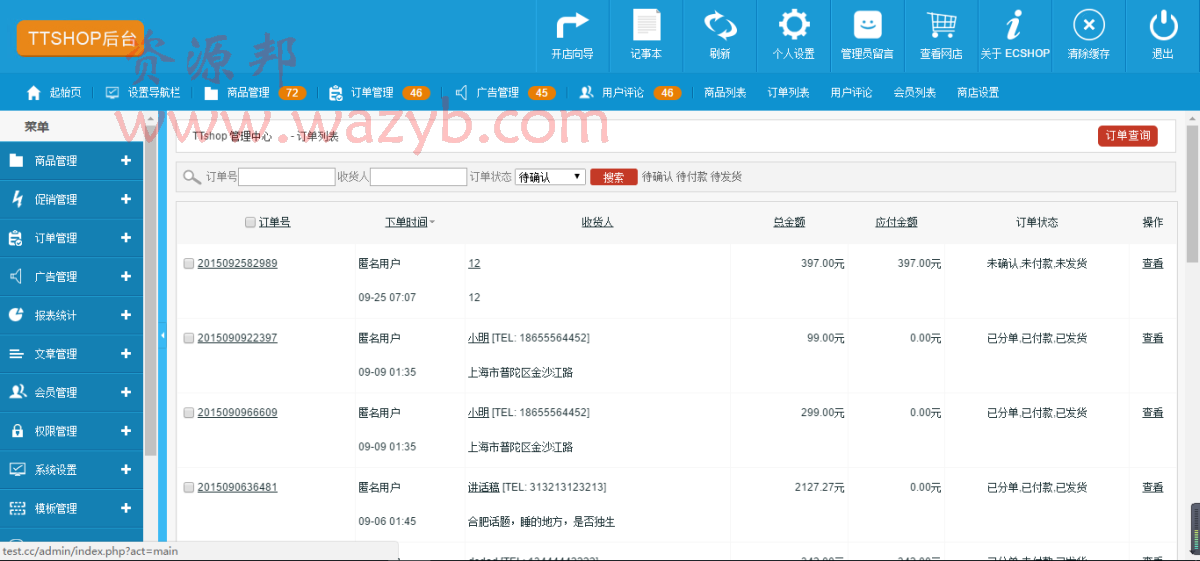Click sidebar 权限管理 lock icon
This screenshot has height=561, width=1200.
[16, 431]
